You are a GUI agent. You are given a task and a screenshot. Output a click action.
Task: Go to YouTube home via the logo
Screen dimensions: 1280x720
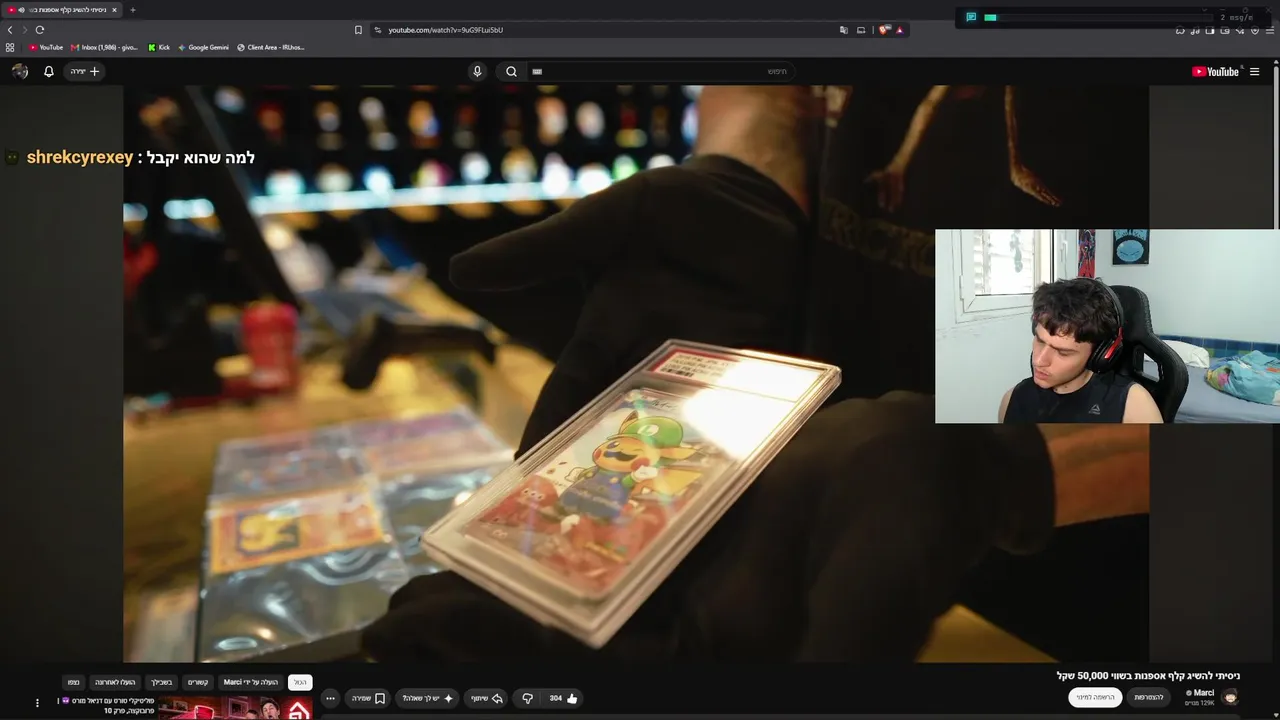[1215, 71]
